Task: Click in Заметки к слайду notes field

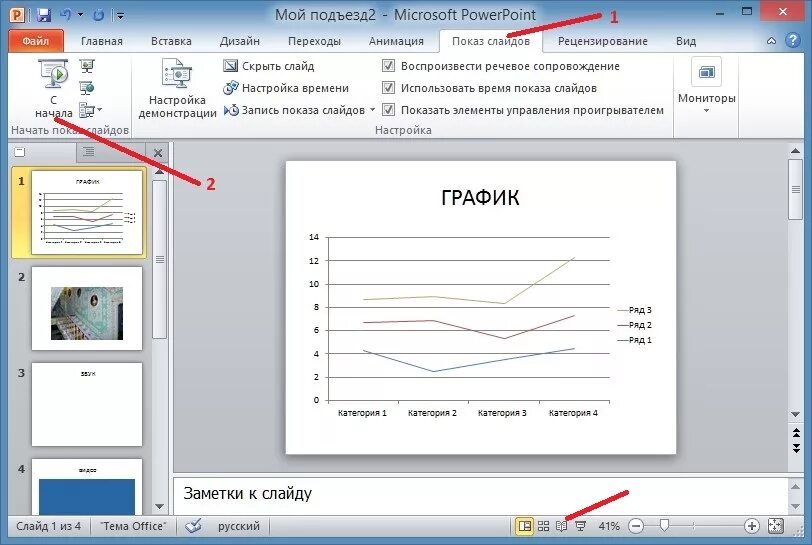Action: 481,494
